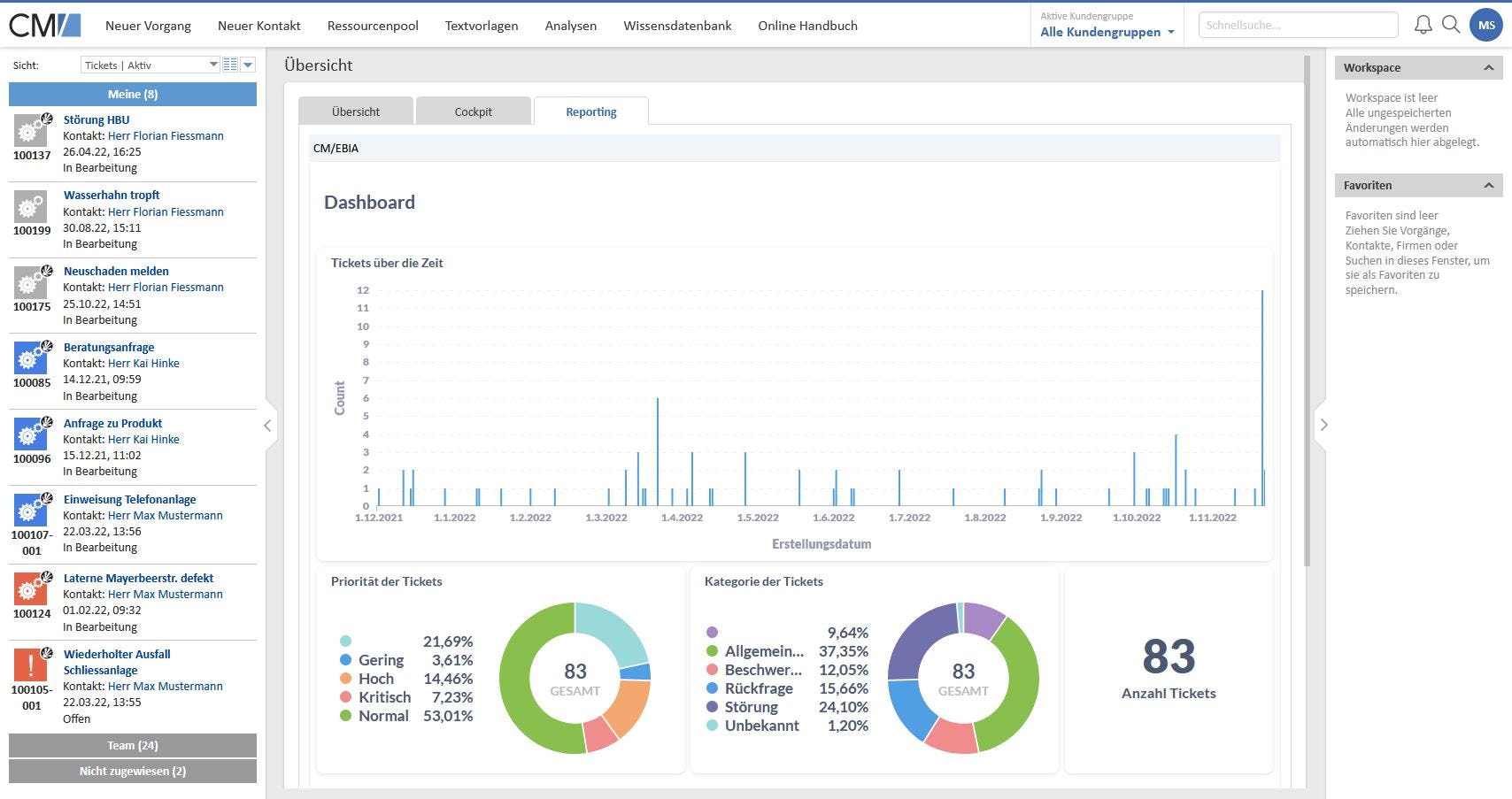1512x799 pixels.
Task: Click the ticket list view icon
Action: coord(230,65)
